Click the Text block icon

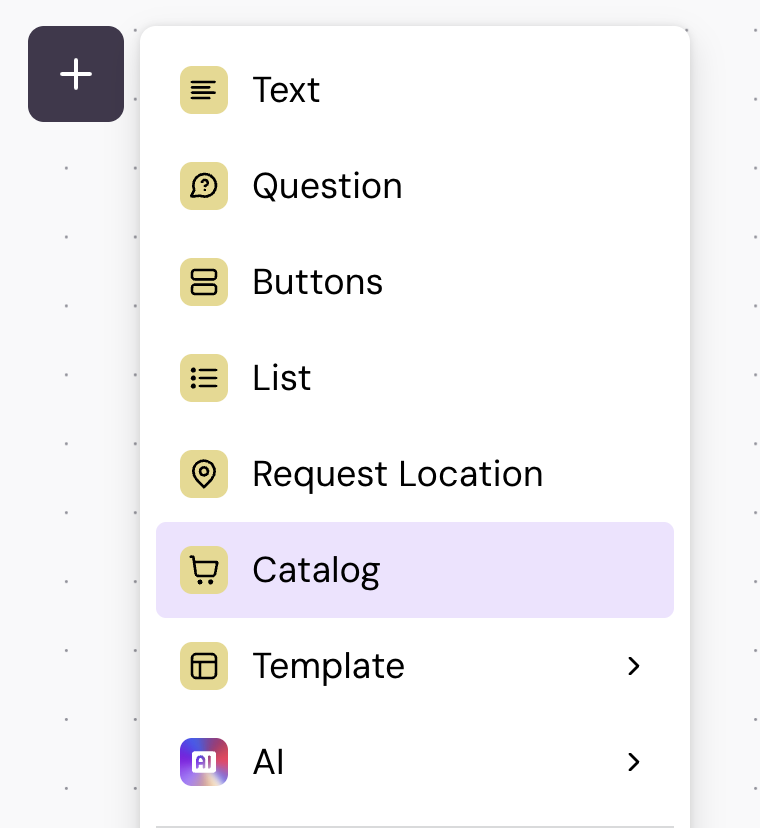(x=204, y=90)
